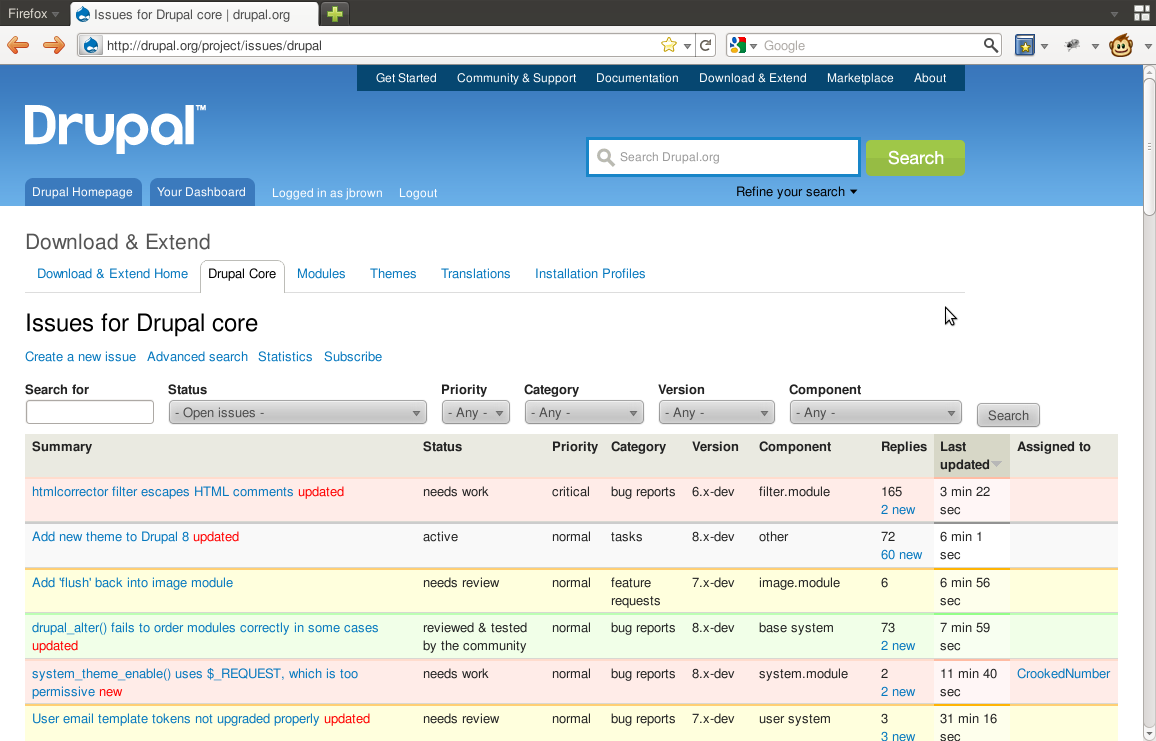Click the magnifier icon in the Google search box
1156x741 pixels.
tap(990, 45)
